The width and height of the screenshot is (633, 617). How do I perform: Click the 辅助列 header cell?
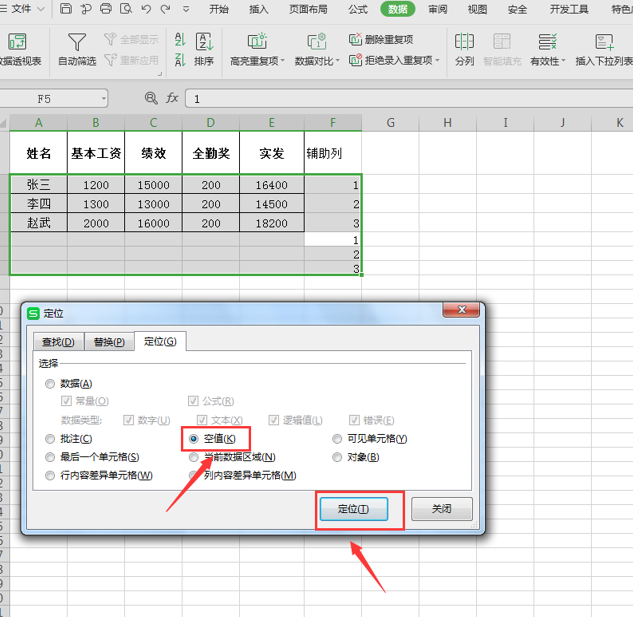(x=333, y=153)
